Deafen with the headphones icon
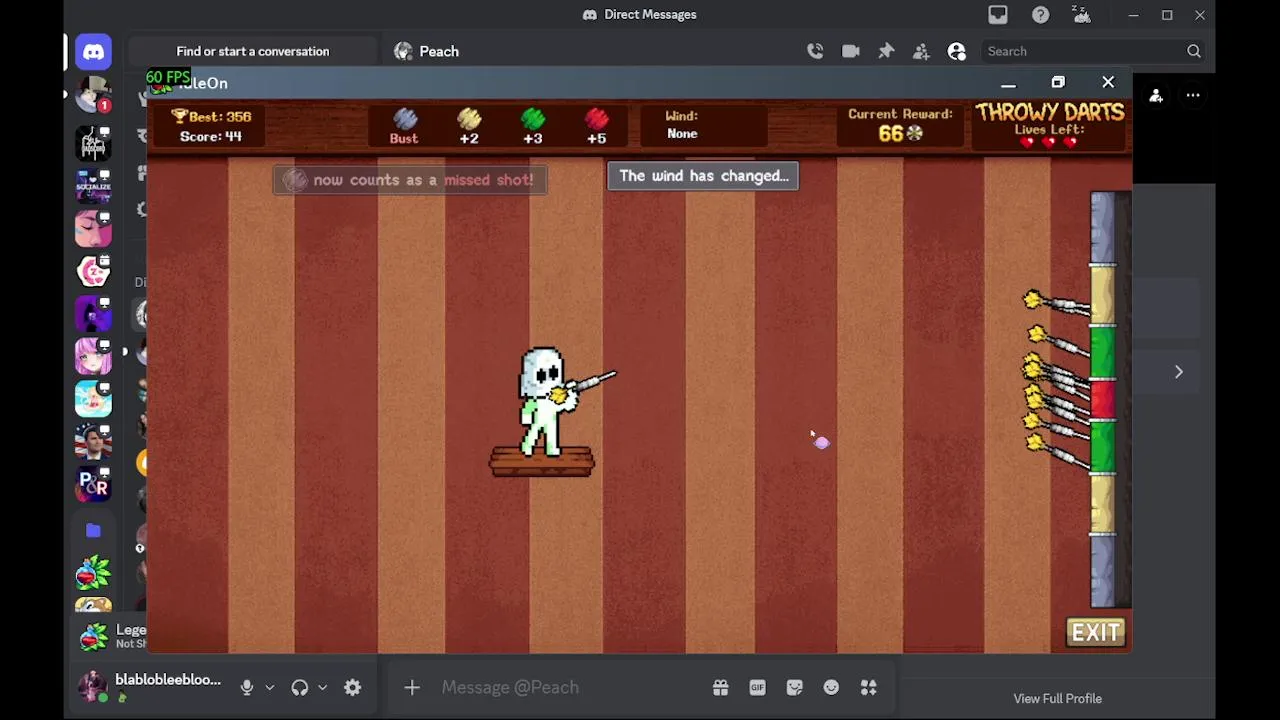 [299, 687]
